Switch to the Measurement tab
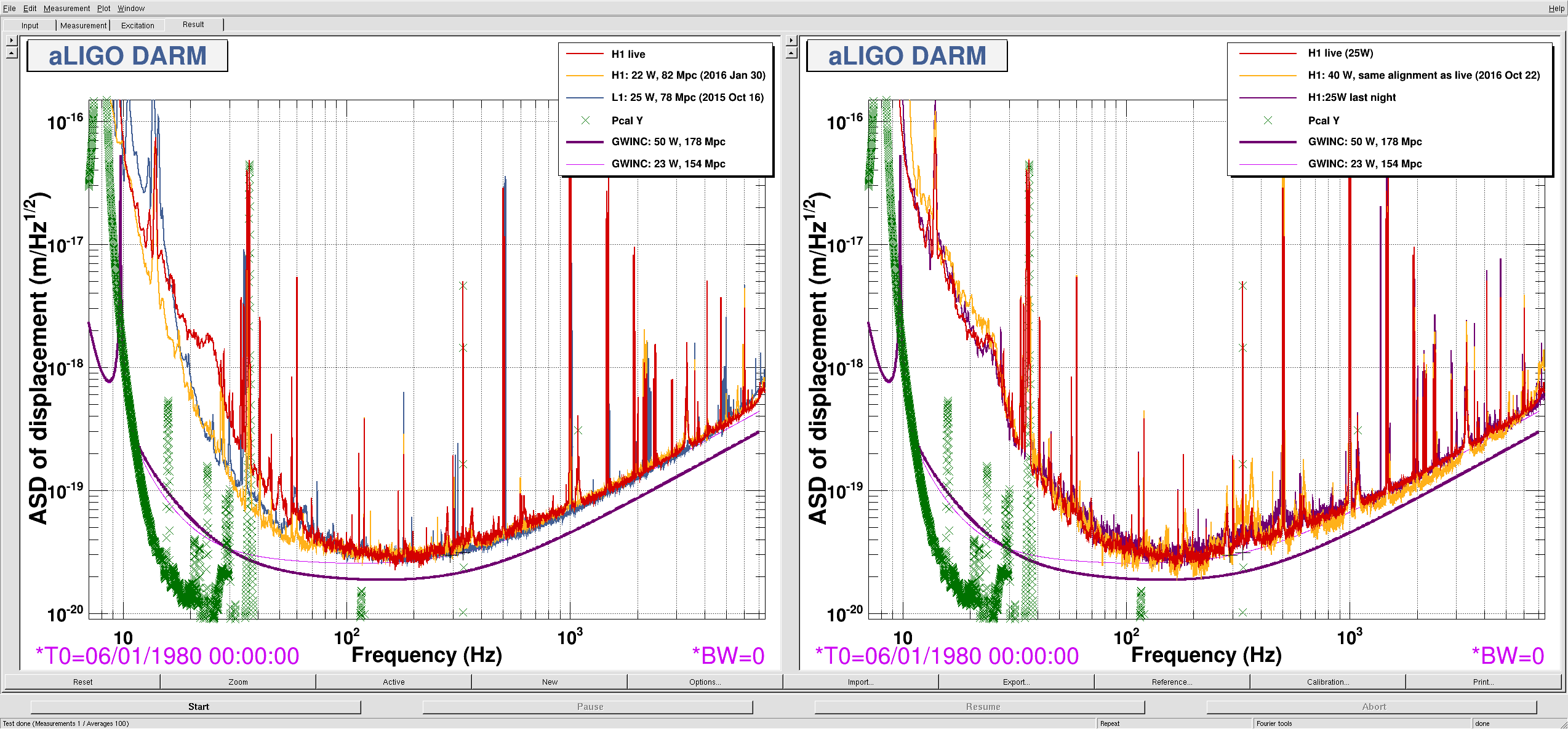The width and height of the screenshot is (1568, 729). coord(83,25)
